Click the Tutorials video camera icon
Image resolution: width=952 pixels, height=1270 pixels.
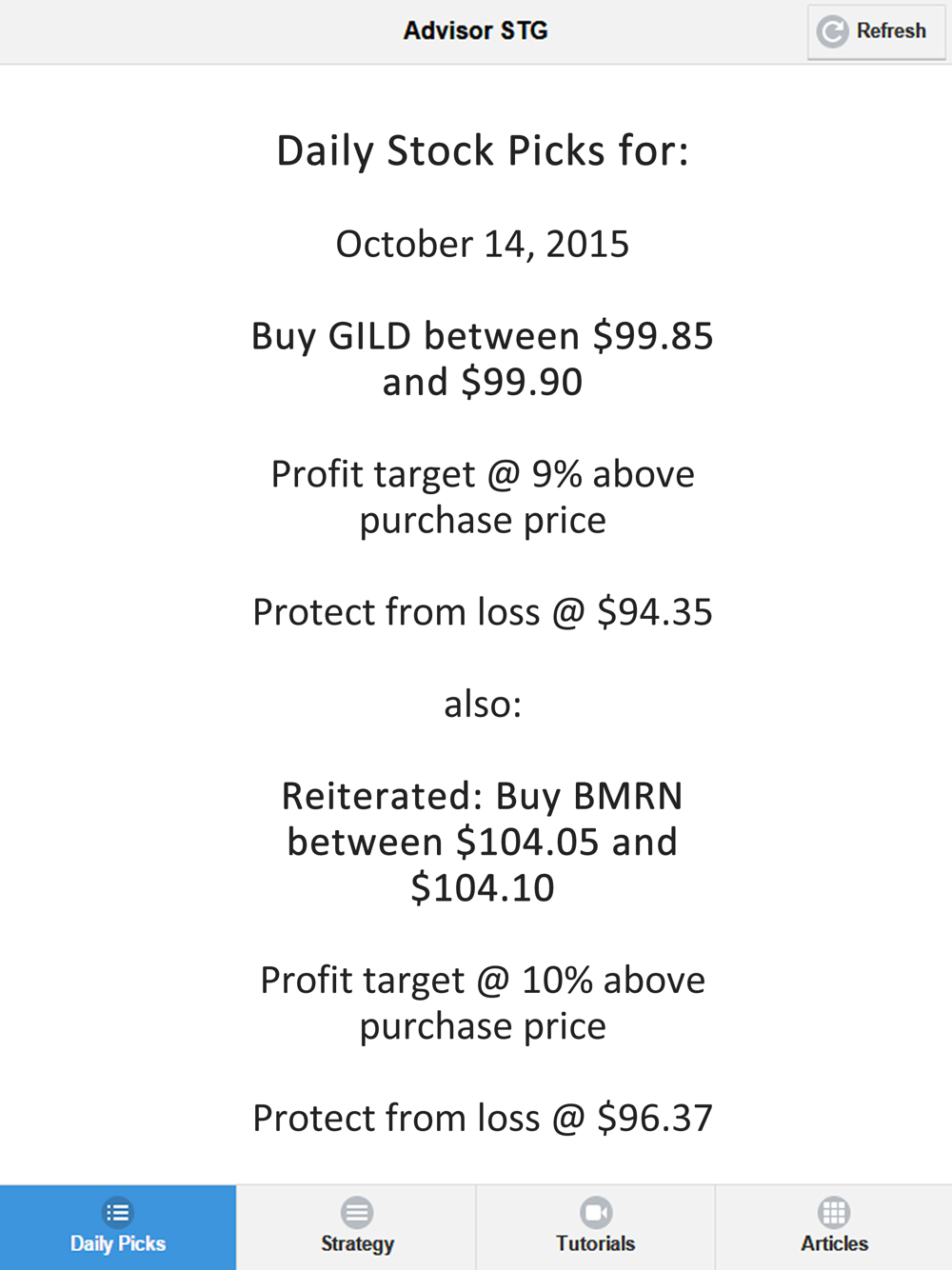596,1212
